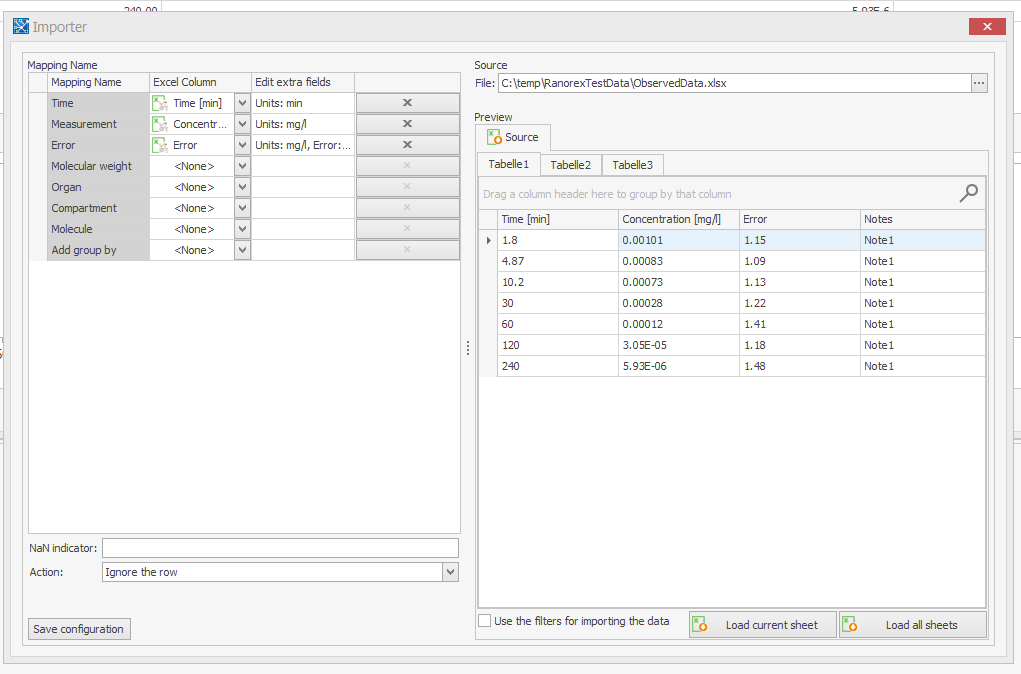Click the orange sheet icon on Load all sheets
This screenshot has width=1021, height=674.
pyautogui.click(x=850, y=624)
